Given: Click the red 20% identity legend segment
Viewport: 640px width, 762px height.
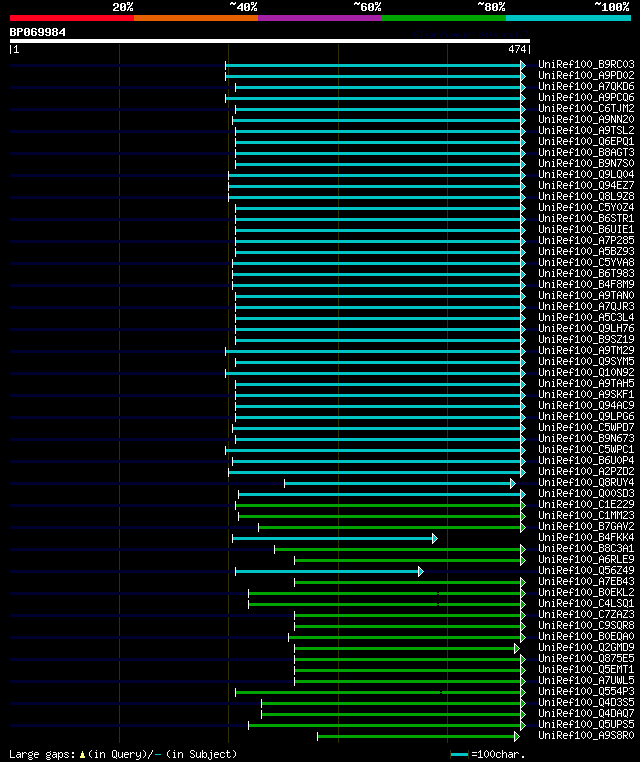Looking at the screenshot, I should [72, 18].
